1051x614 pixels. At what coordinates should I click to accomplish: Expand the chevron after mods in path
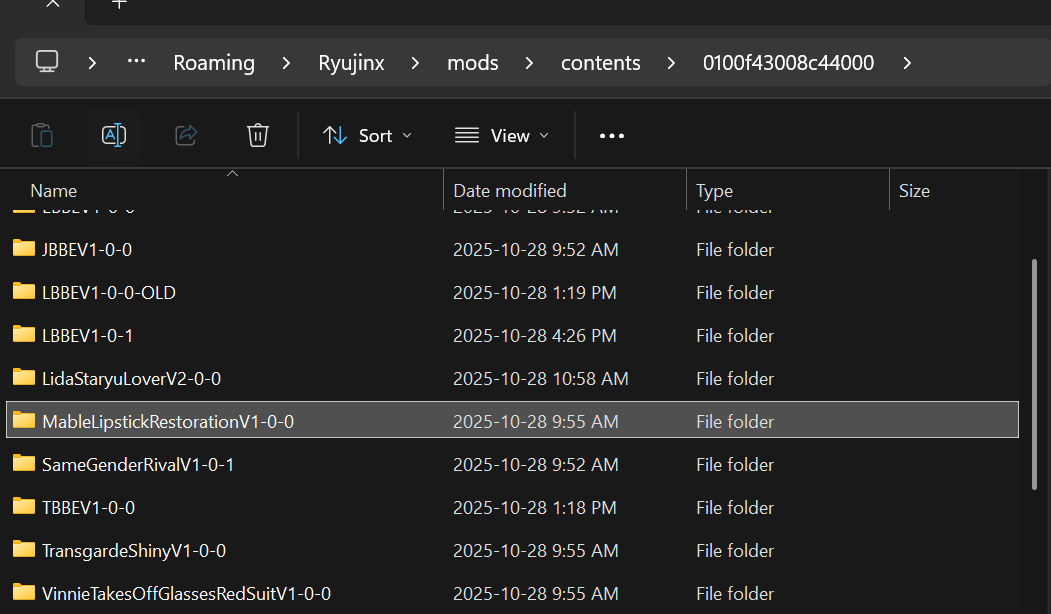point(530,63)
